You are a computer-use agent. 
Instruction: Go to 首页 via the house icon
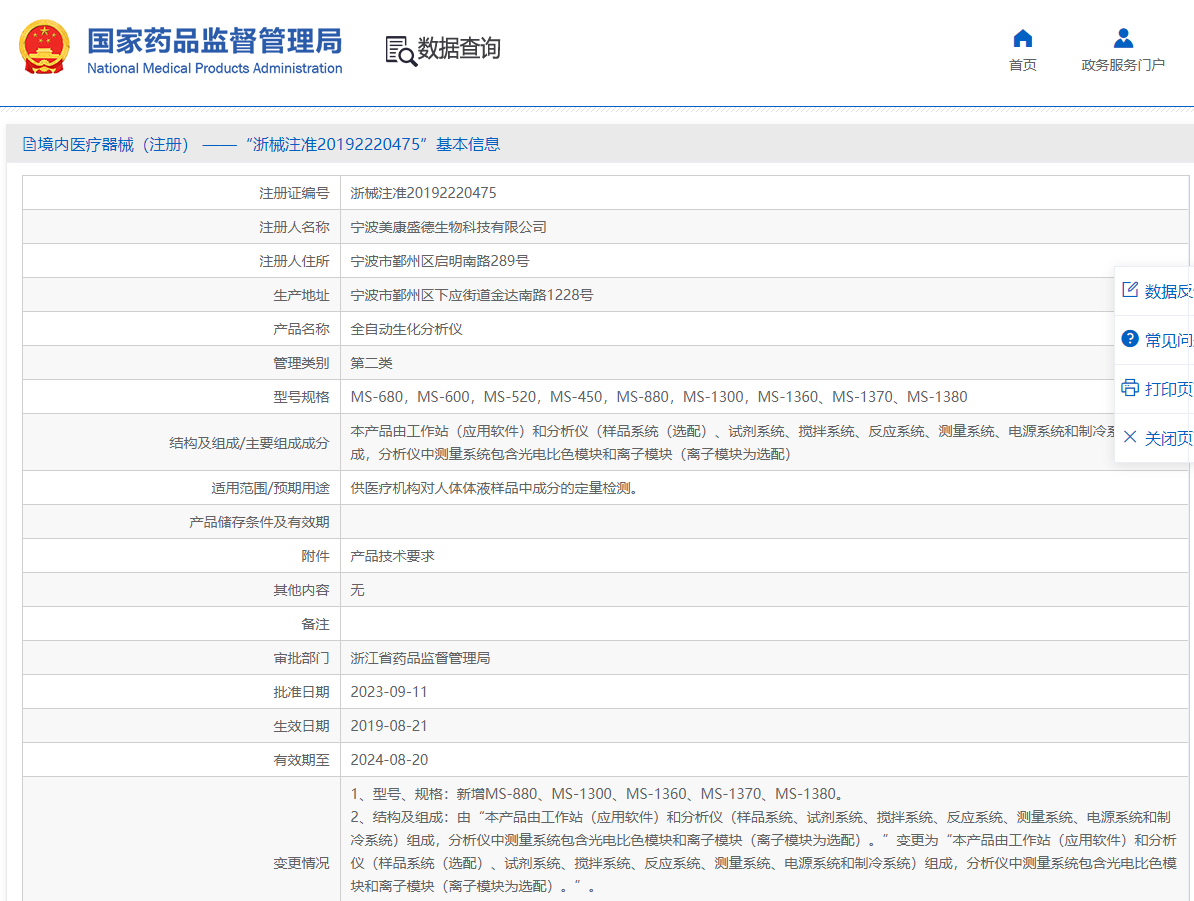tap(1023, 38)
